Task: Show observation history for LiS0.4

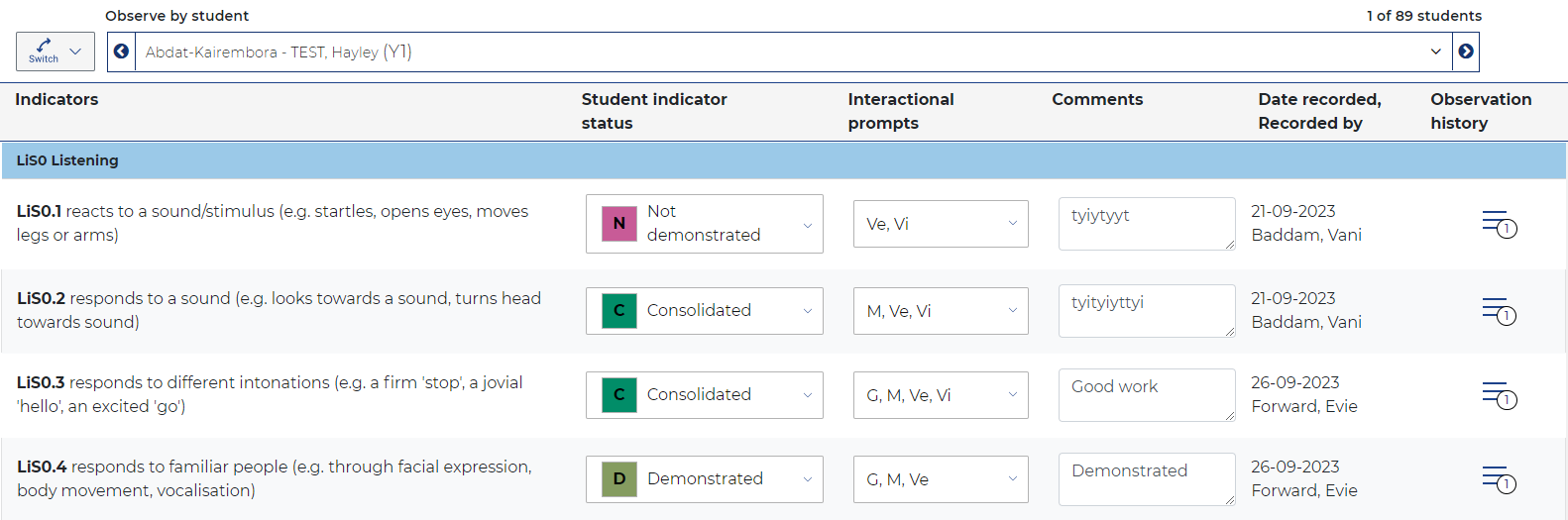Action: coord(1499,479)
